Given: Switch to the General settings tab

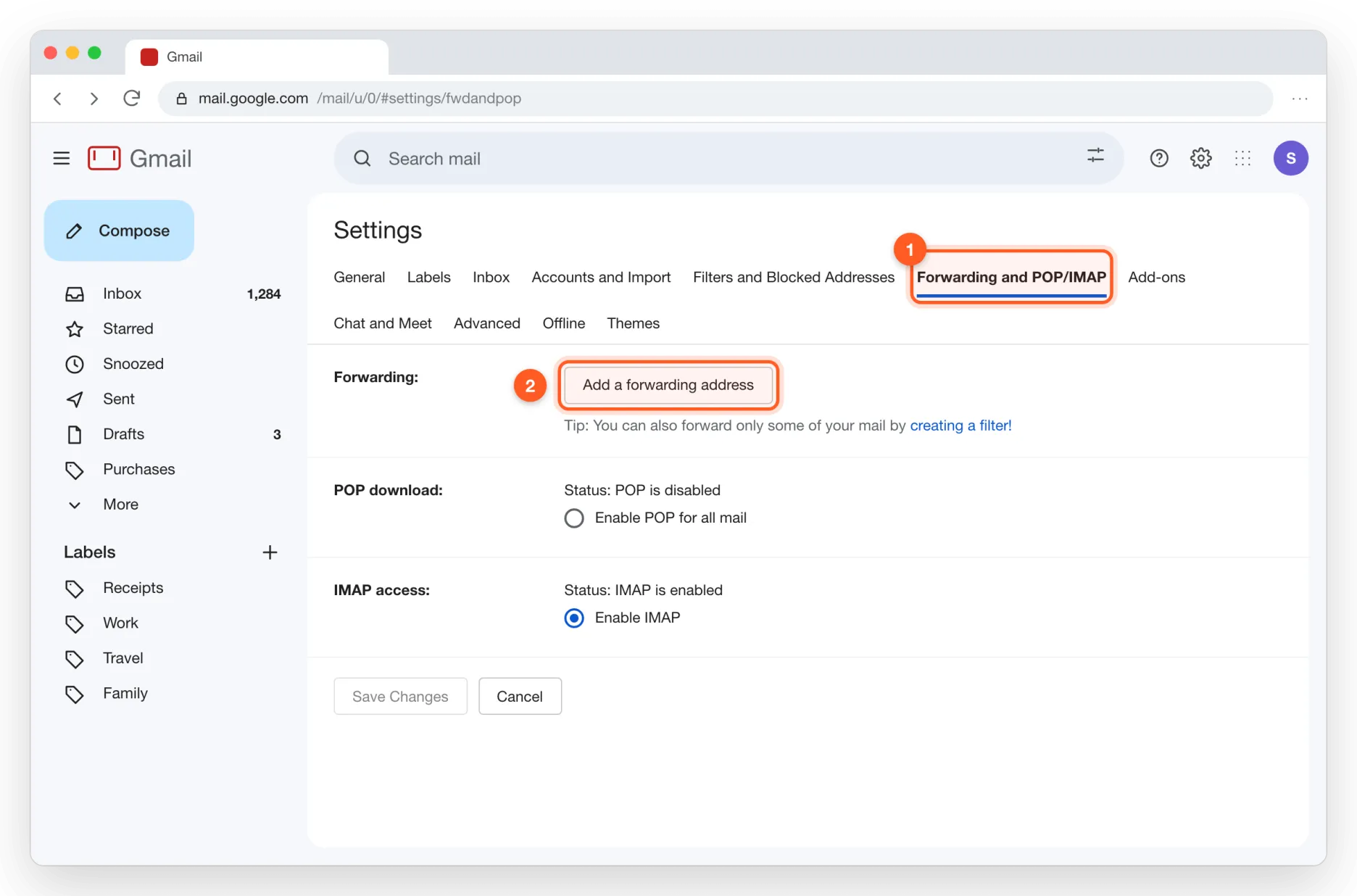Looking at the screenshot, I should (x=360, y=277).
